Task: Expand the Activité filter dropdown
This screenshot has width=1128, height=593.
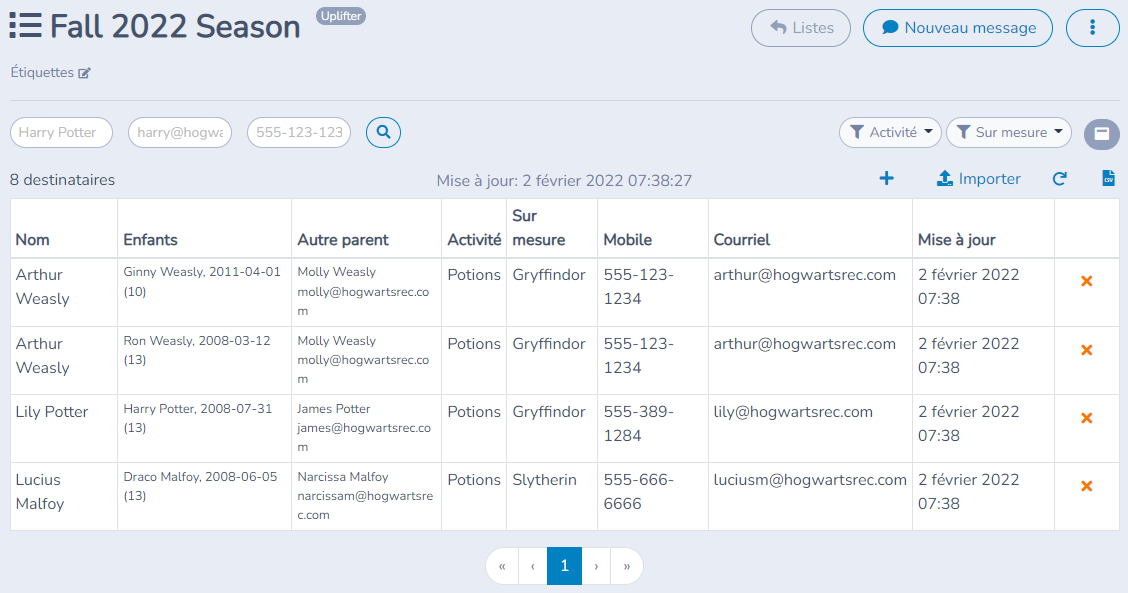Action: (890, 132)
